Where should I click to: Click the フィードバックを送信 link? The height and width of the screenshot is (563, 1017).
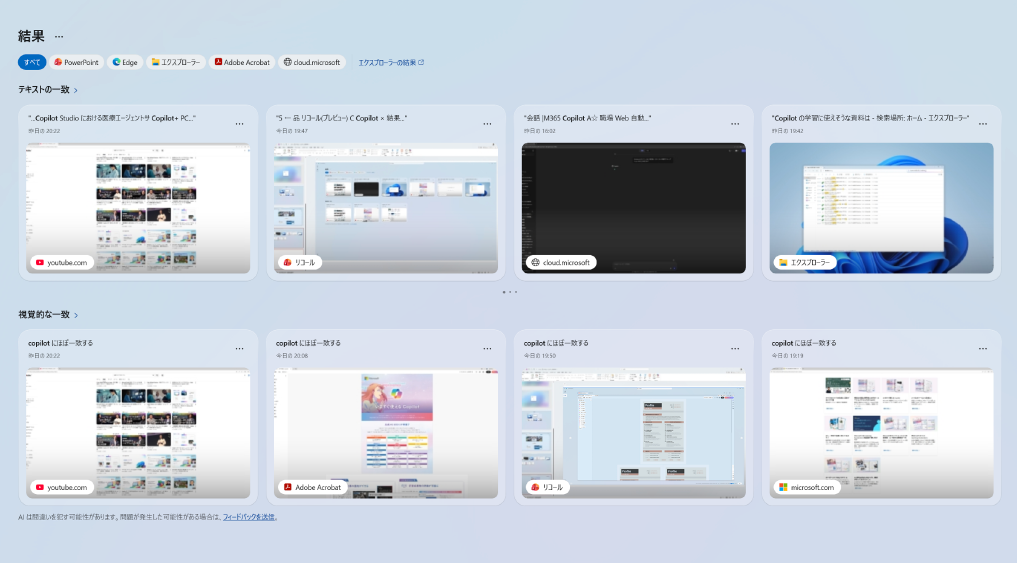[249, 517]
